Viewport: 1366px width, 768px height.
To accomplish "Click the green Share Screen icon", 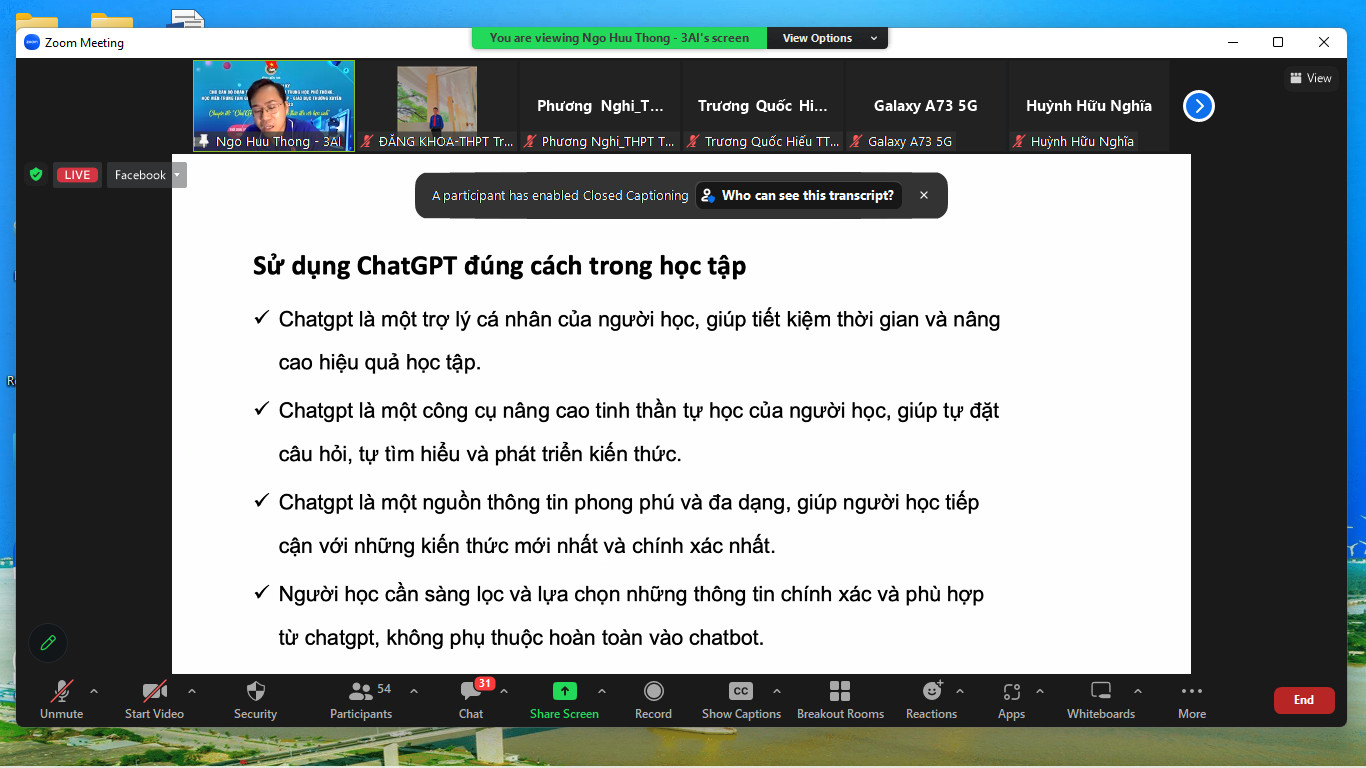I will click(564, 691).
